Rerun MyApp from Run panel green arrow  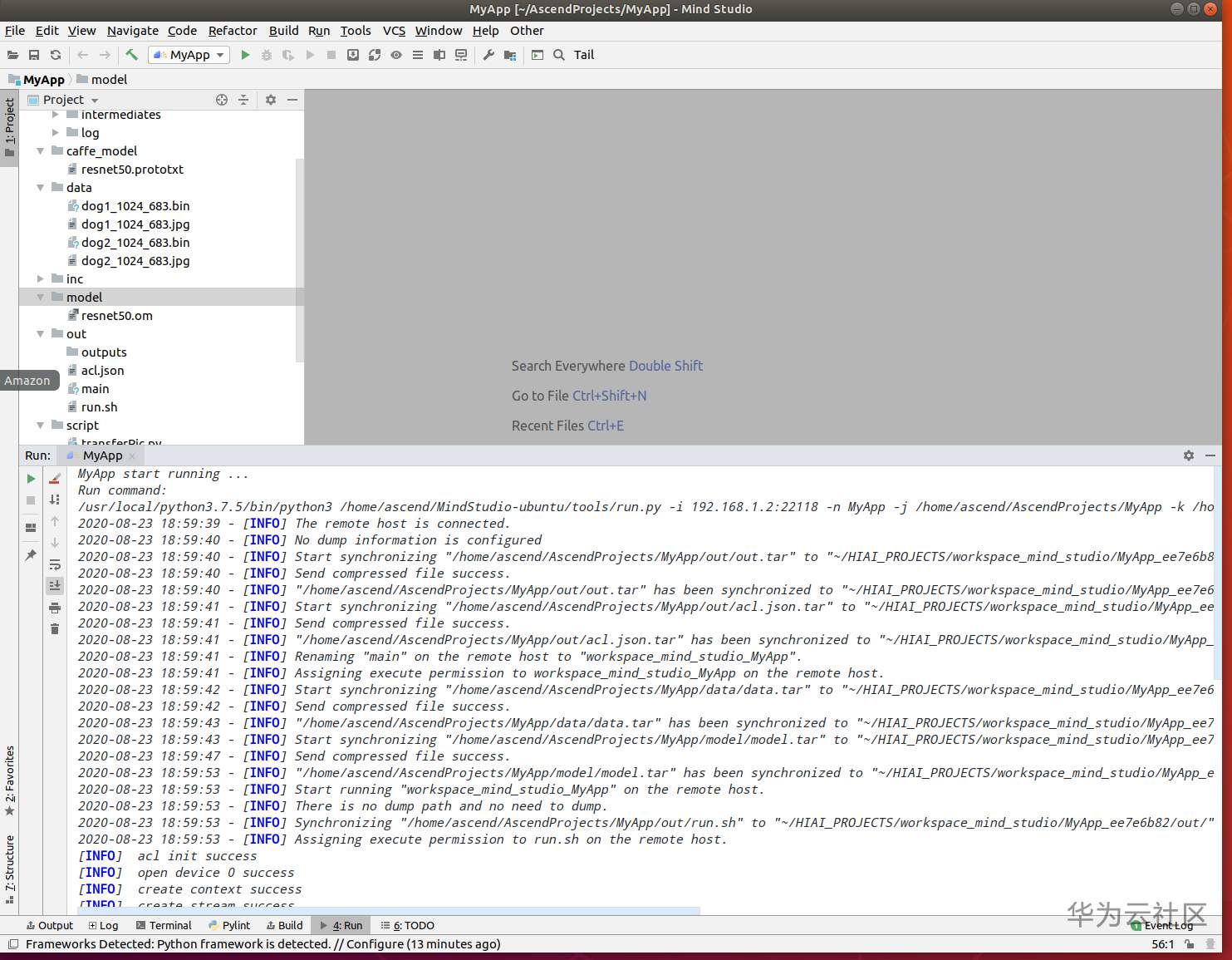31,479
